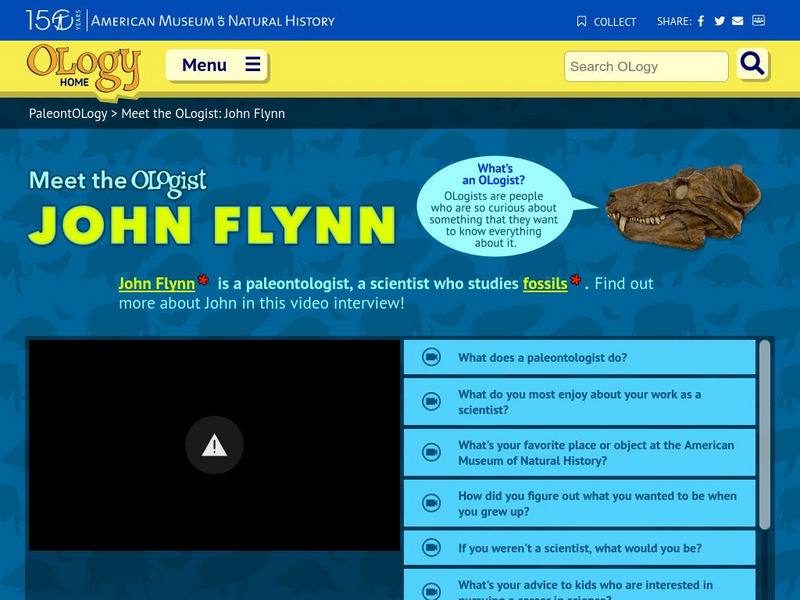Click the magnifying glass search button
800x600 pixels.
(x=753, y=64)
